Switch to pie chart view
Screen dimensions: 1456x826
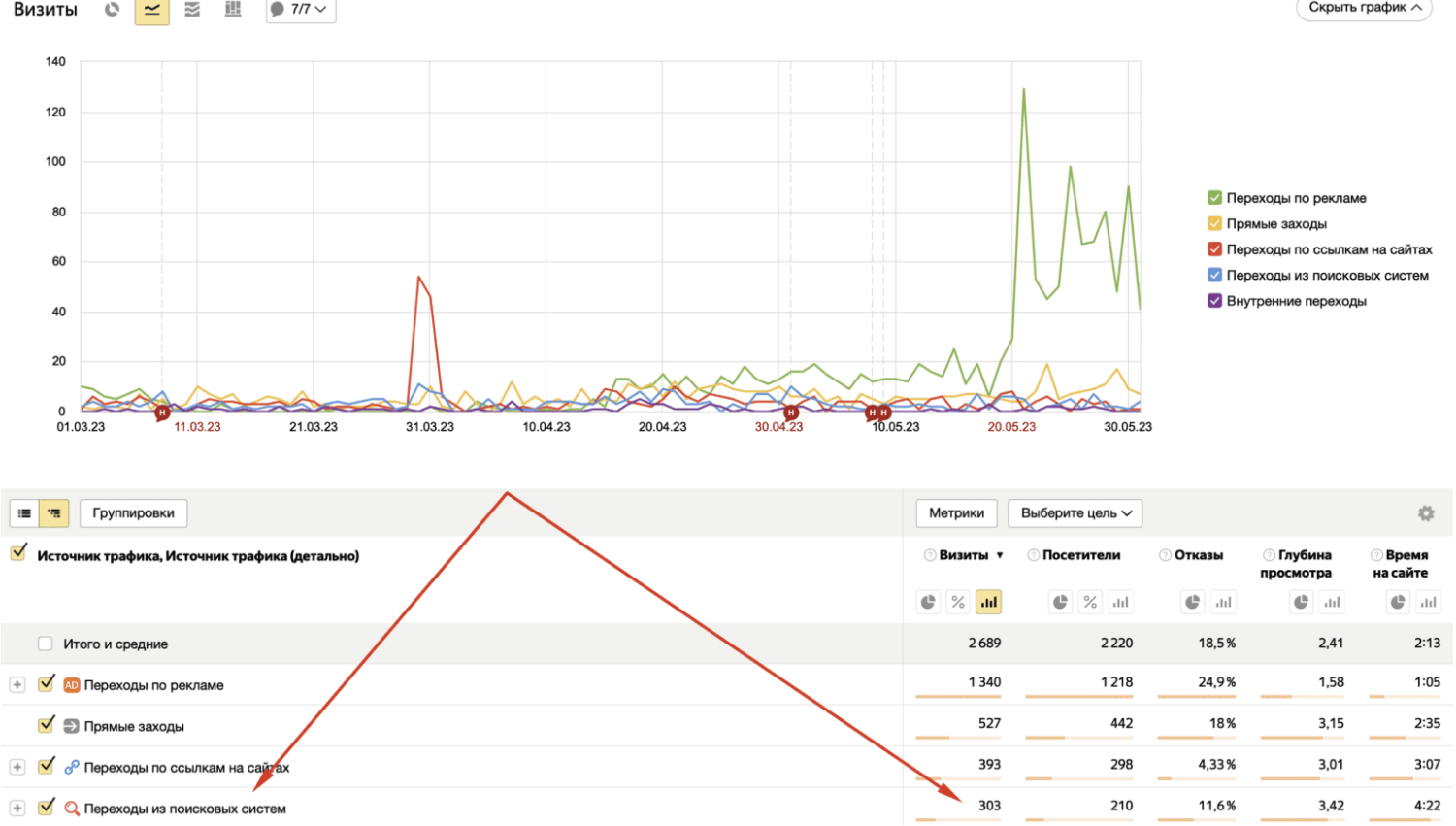coord(112,10)
